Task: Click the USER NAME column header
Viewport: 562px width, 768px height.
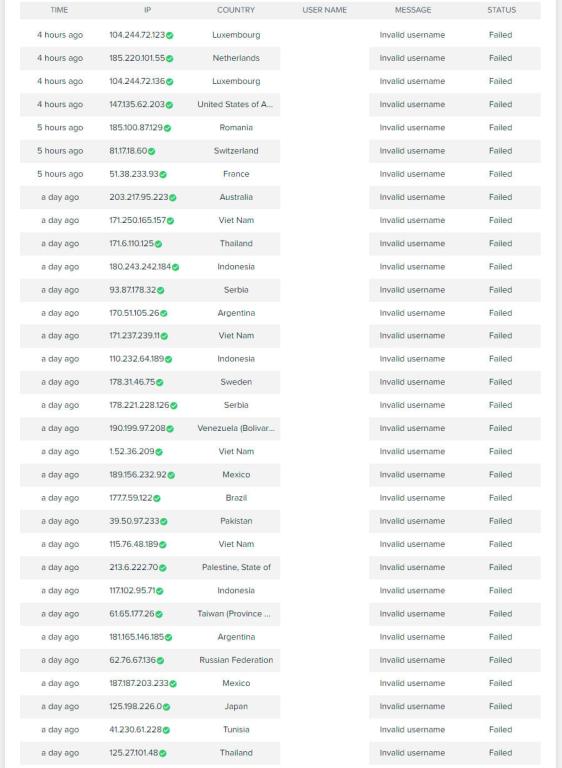Action: coord(324,10)
